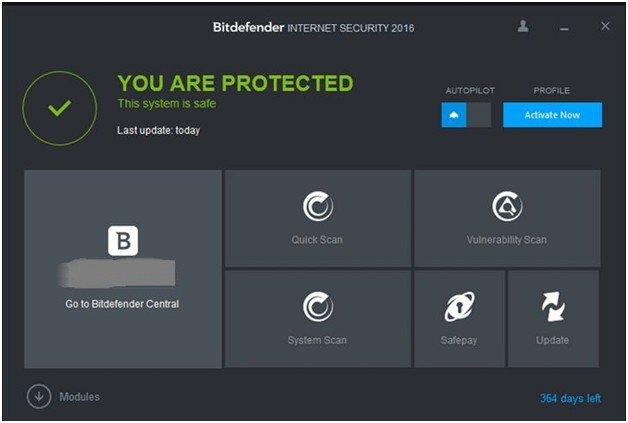The width and height of the screenshot is (628, 423).
Task: Open Safepay secure browser
Action: coord(459,319)
